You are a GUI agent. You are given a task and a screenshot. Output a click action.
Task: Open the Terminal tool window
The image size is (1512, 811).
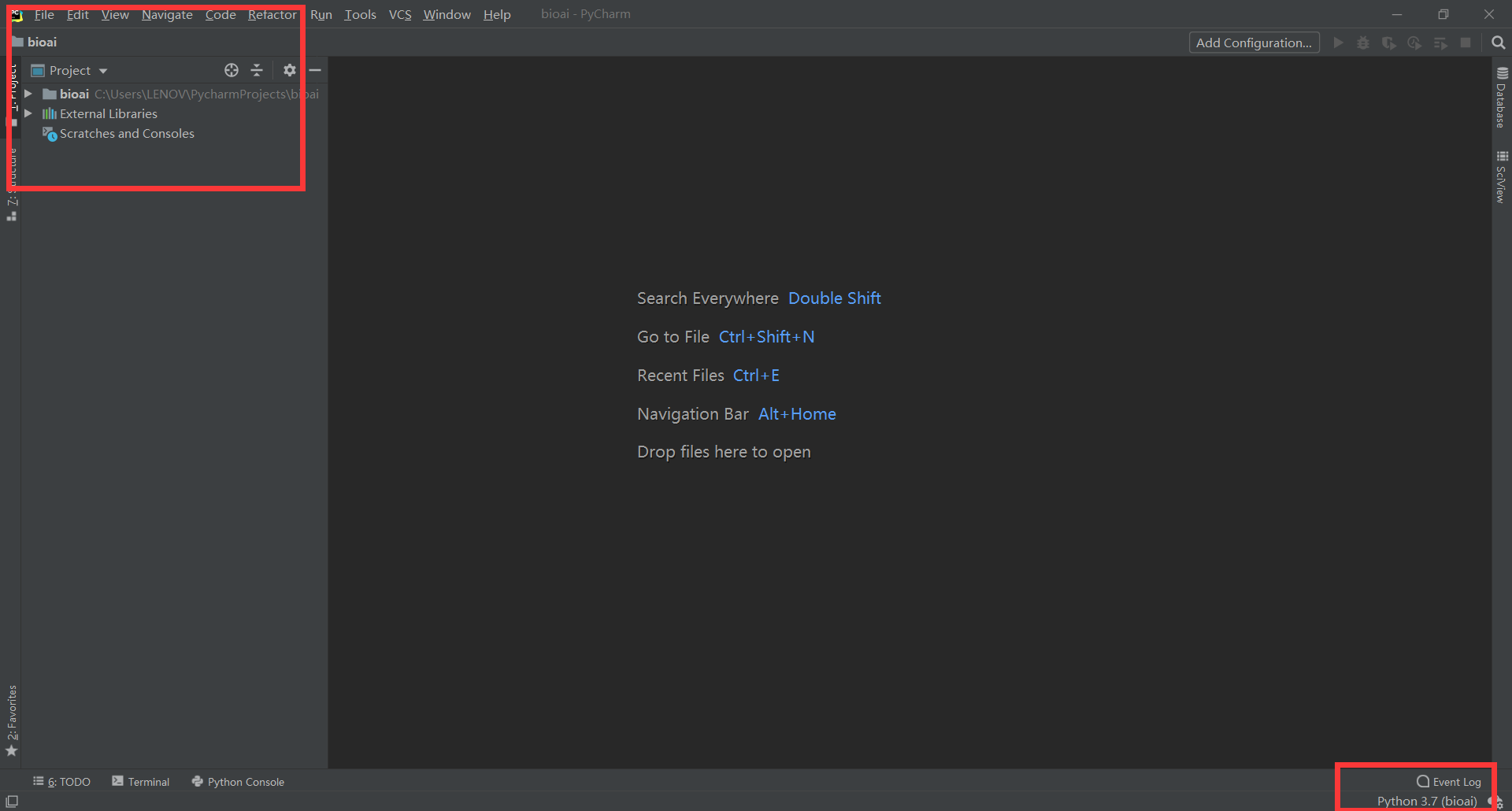(141, 782)
